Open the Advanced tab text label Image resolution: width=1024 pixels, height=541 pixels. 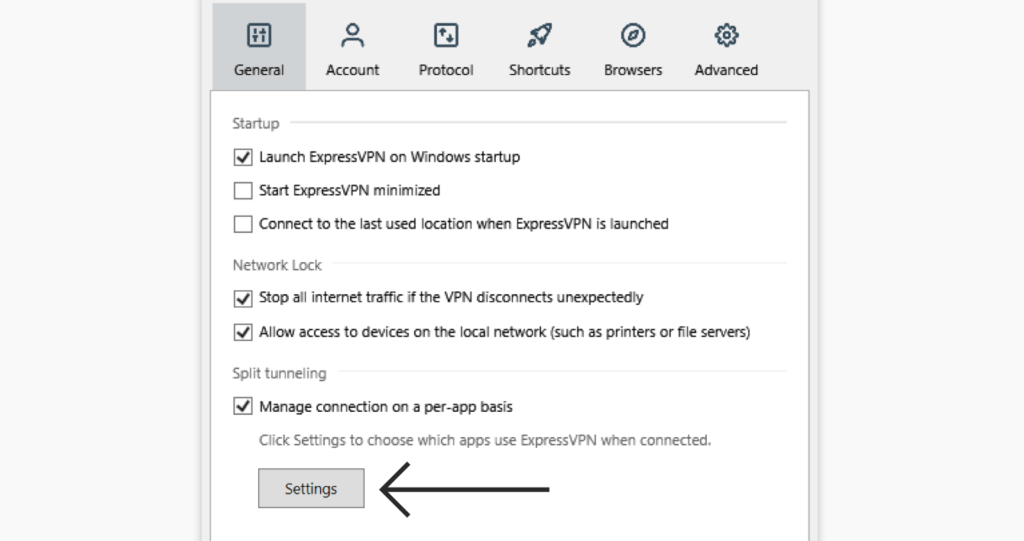(x=726, y=70)
